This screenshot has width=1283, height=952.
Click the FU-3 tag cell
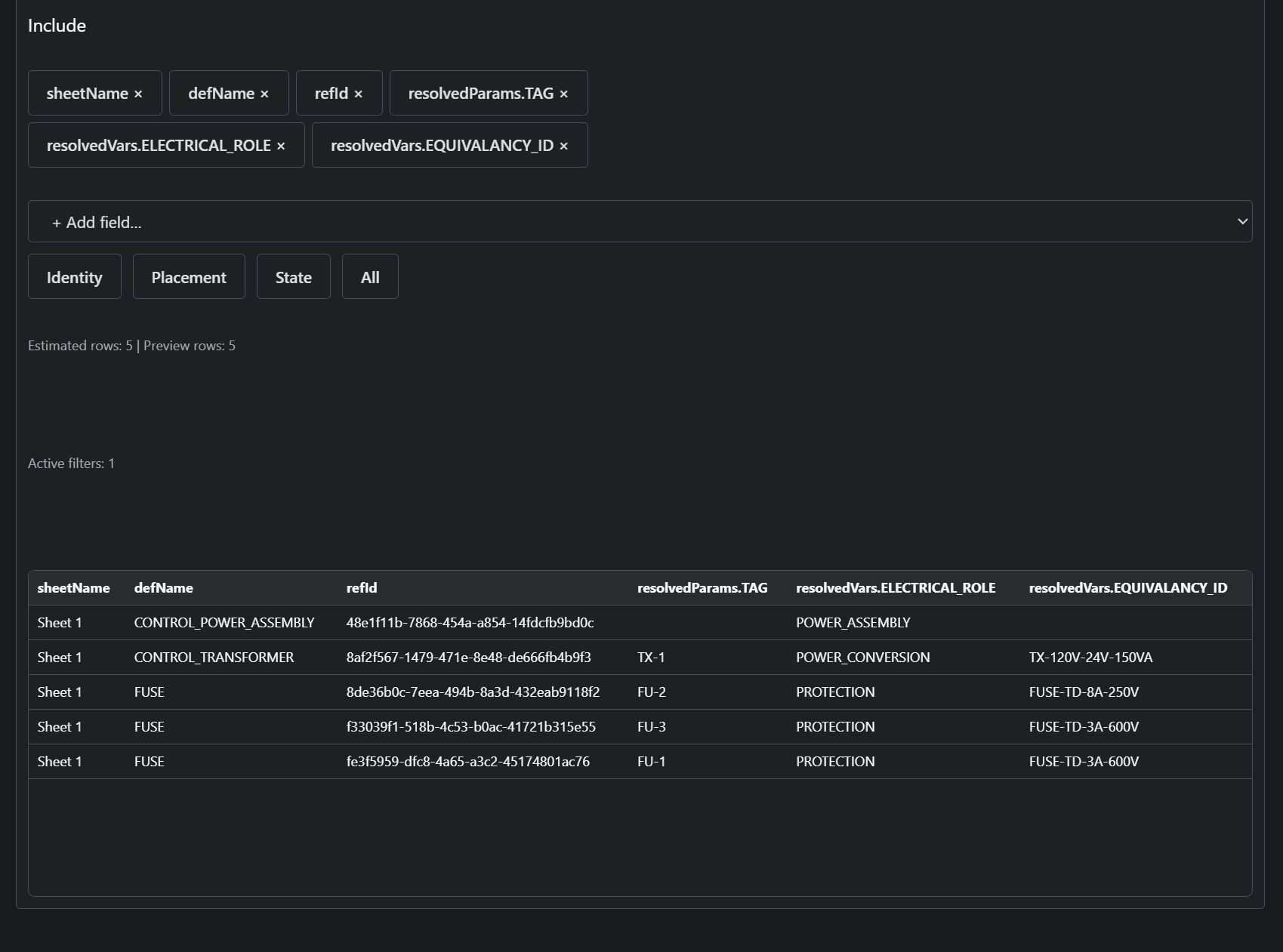(x=652, y=727)
